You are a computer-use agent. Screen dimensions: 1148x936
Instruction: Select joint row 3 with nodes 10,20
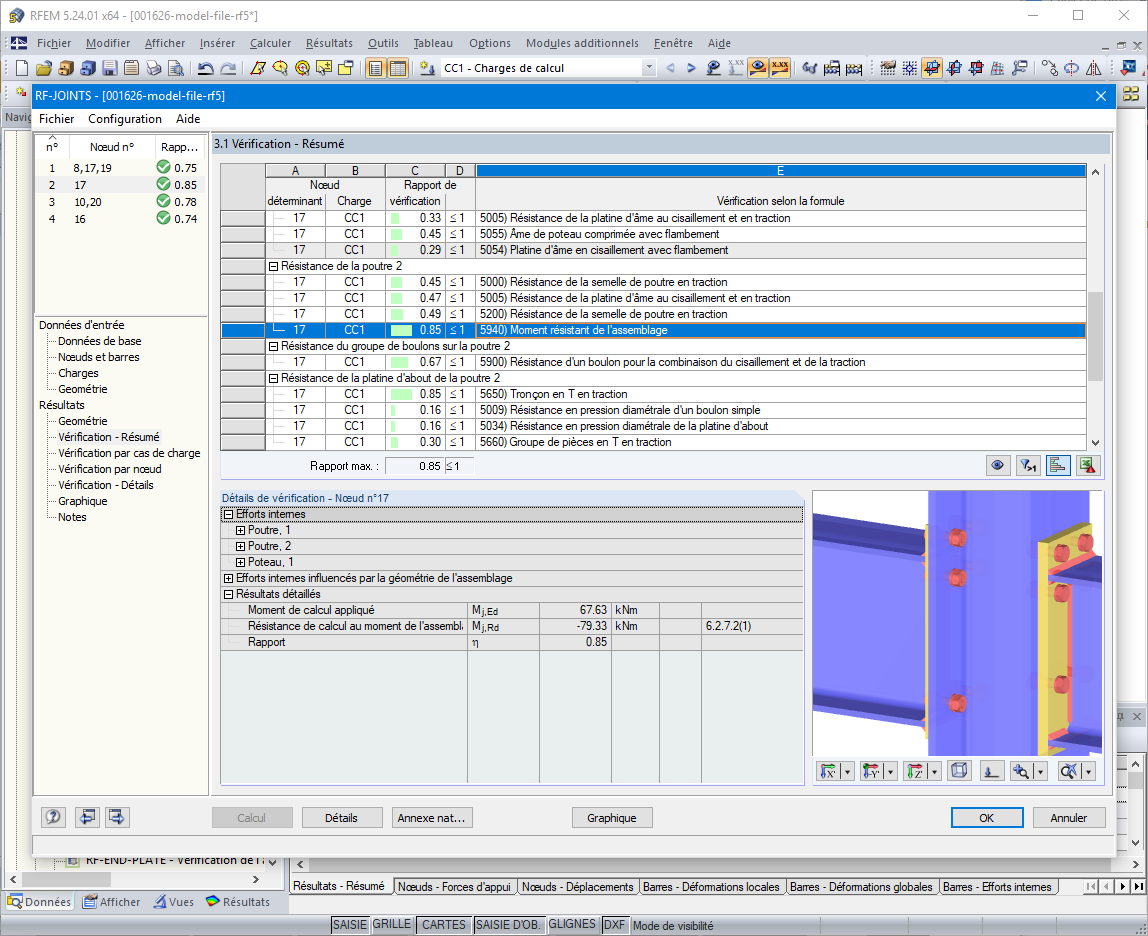pos(122,202)
